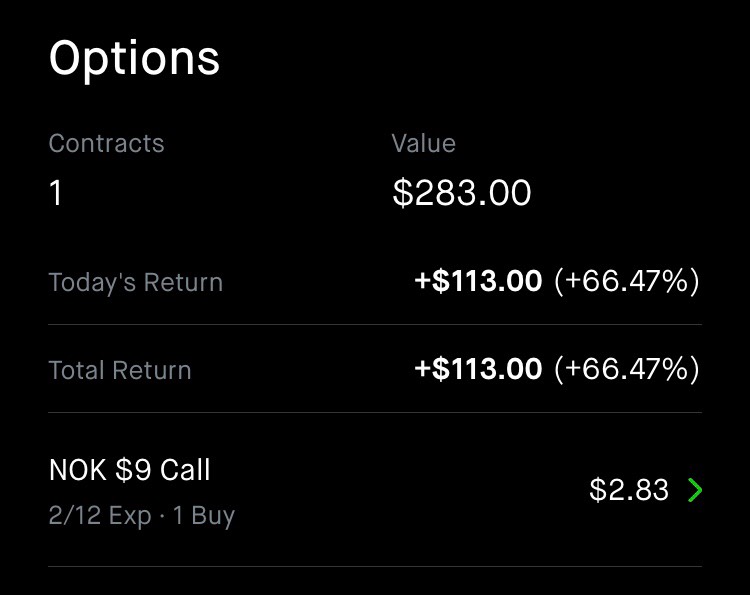Image resolution: width=750 pixels, height=595 pixels.
Task: Tap the 2/12 Exp · 1 Buy subtitle
Action: point(142,516)
